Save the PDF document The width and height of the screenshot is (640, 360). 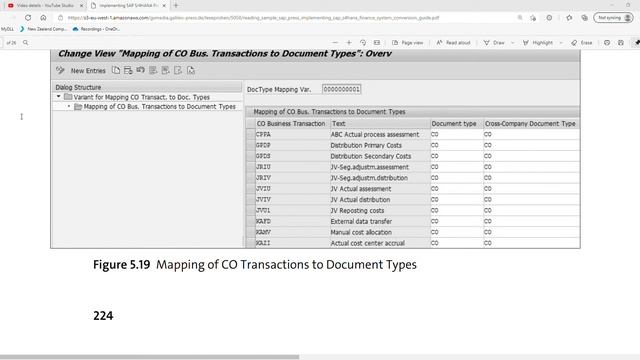[621, 42]
